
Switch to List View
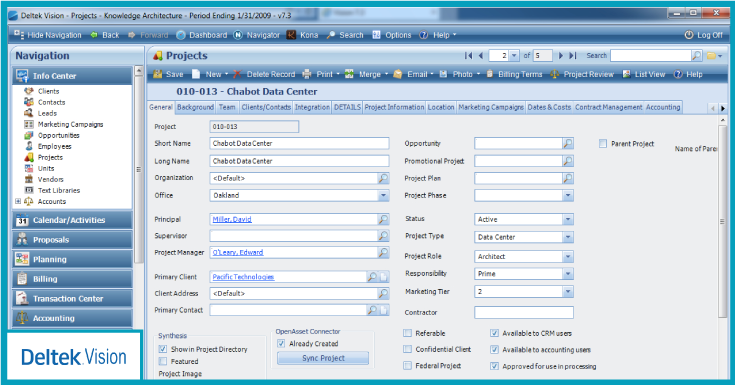coord(644,74)
